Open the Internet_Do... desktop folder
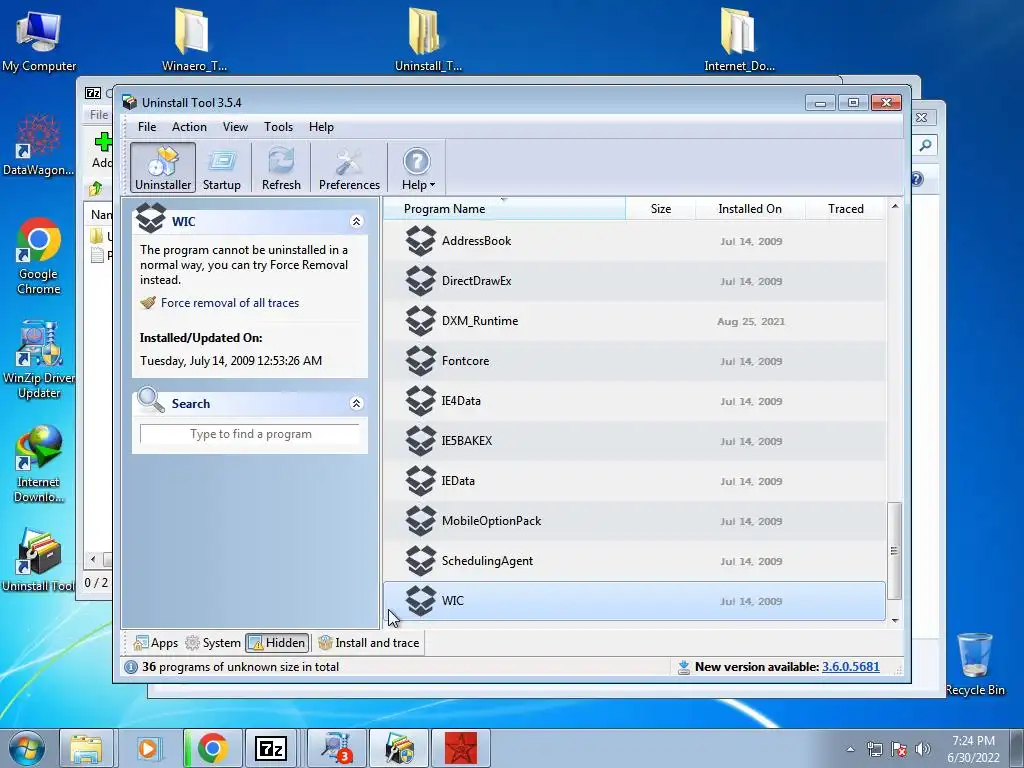This screenshot has height=768, width=1024. click(x=739, y=39)
